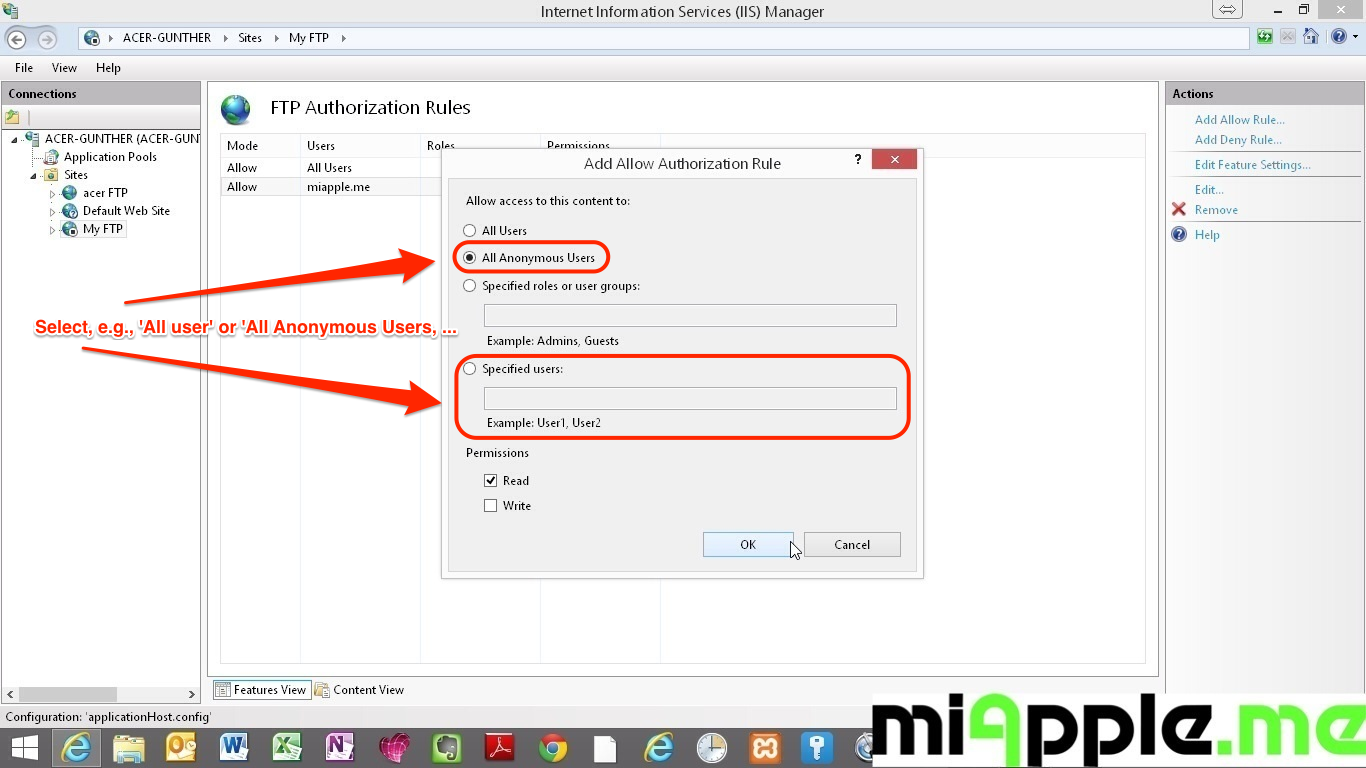Choose the Specified users radio option

[470, 369]
